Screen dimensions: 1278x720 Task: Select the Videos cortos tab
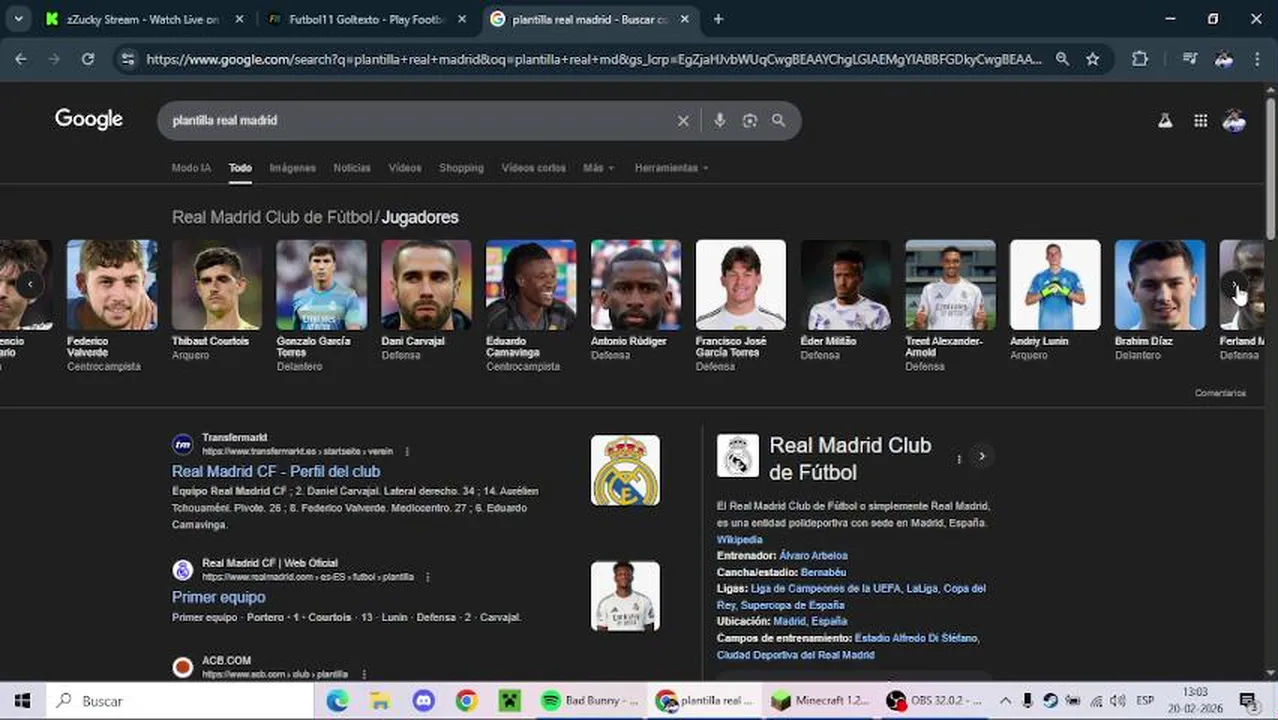pyautogui.click(x=533, y=168)
